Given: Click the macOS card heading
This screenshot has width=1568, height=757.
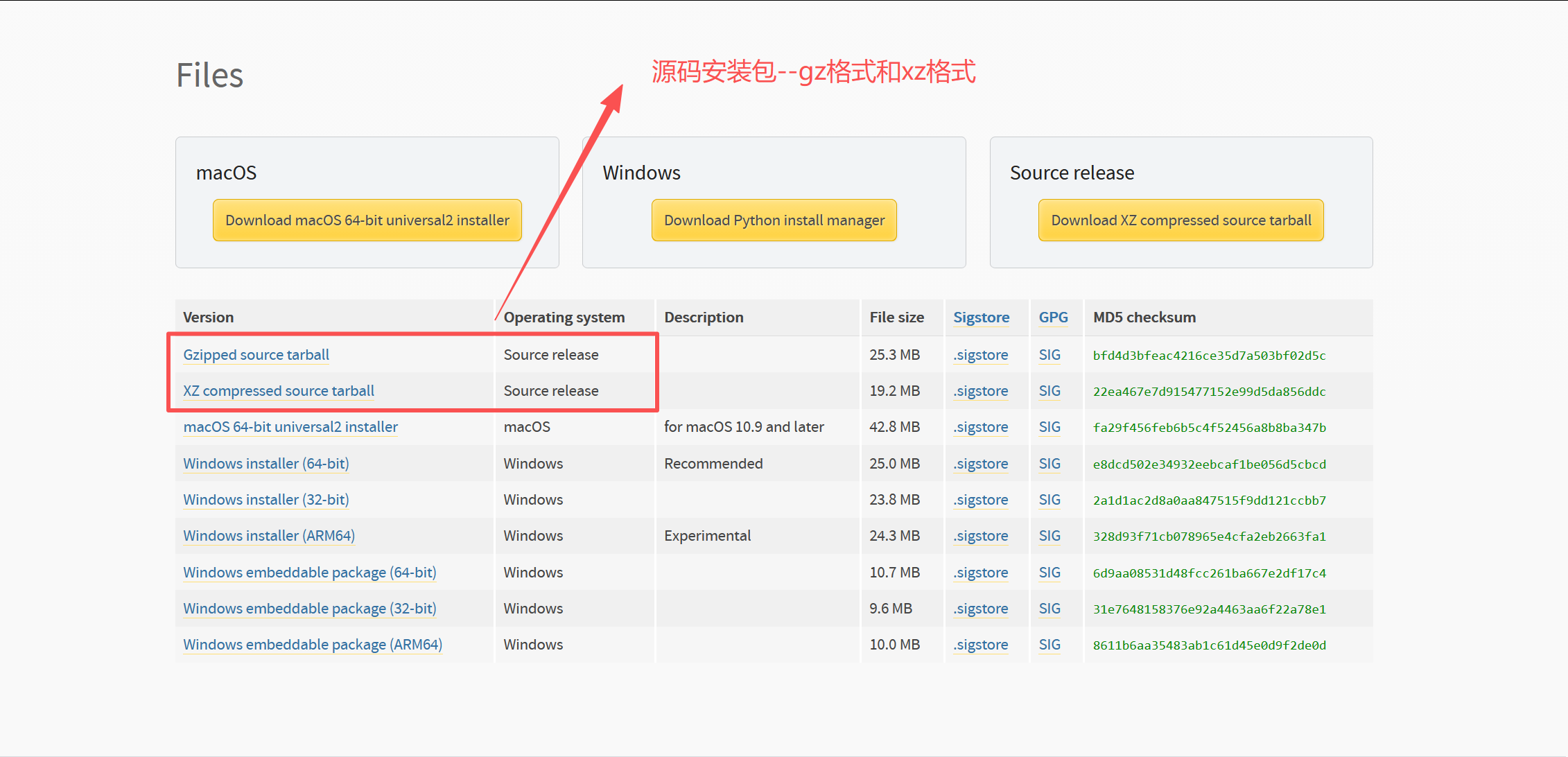Looking at the screenshot, I should [226, 173].
